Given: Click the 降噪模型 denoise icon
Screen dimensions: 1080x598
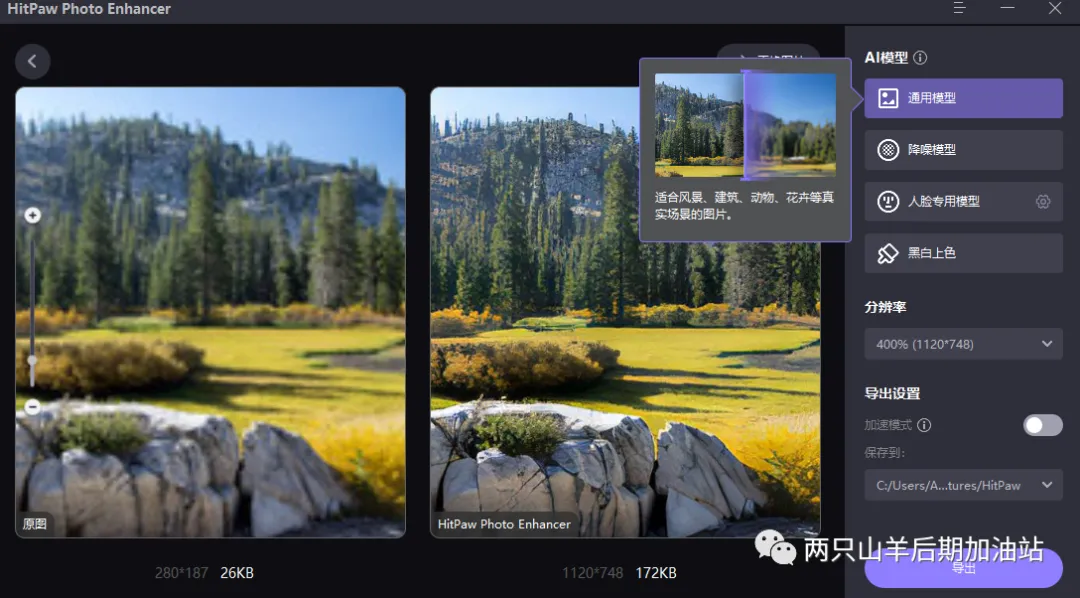Looking at the screenshot, I should click(x=888, y=150).
